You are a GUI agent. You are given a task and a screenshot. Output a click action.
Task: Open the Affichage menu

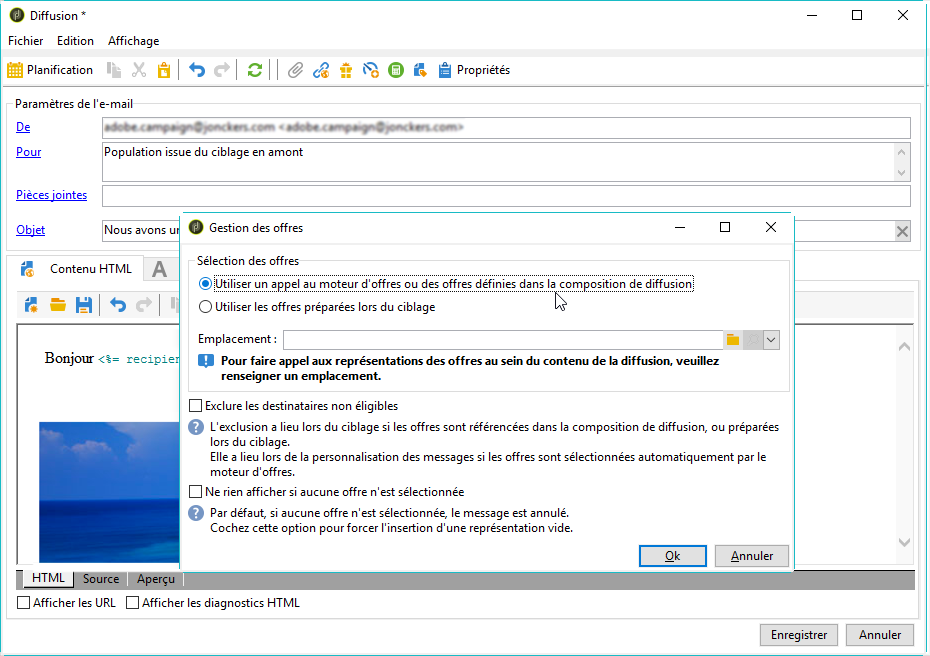pos(133,41)
